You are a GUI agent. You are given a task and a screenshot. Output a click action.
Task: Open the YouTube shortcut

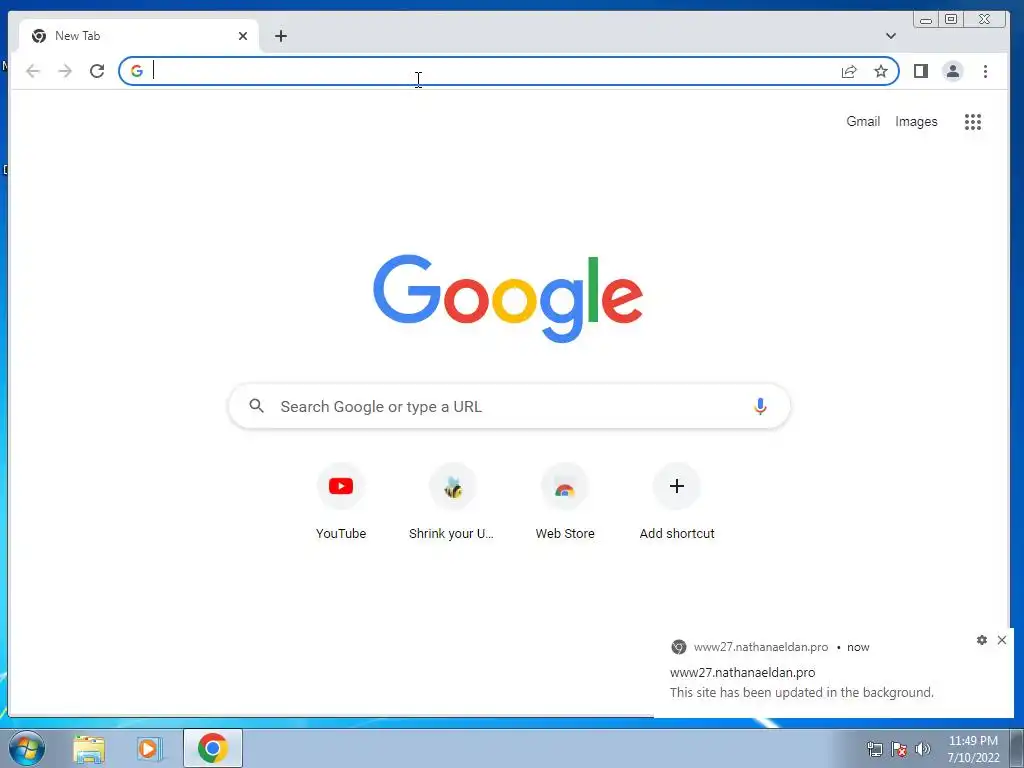[x=341, y=502]
